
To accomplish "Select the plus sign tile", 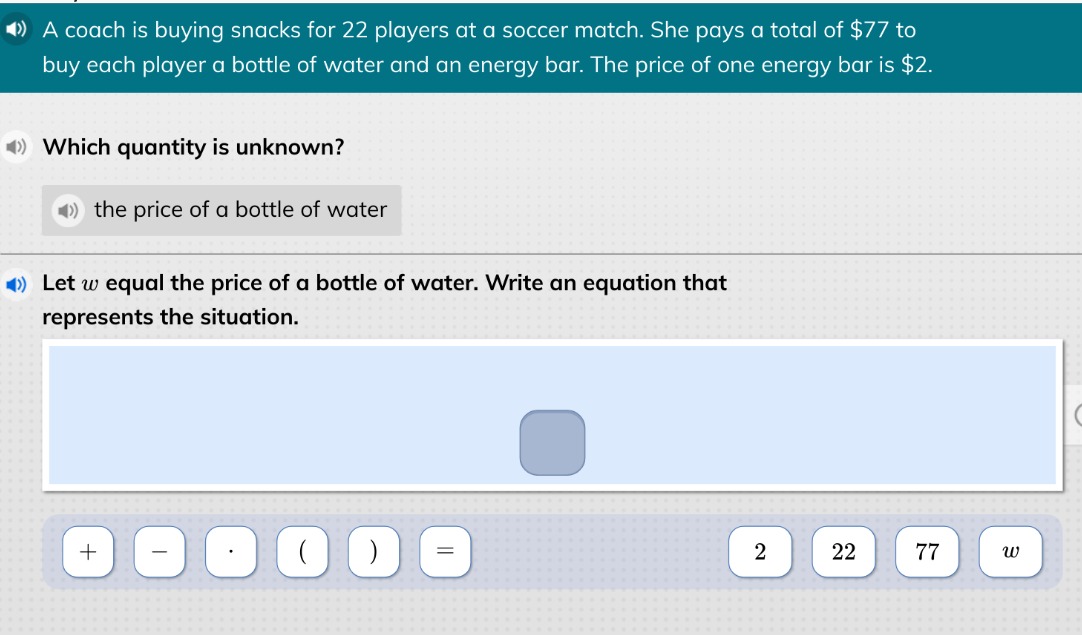I will pos(88,551).
